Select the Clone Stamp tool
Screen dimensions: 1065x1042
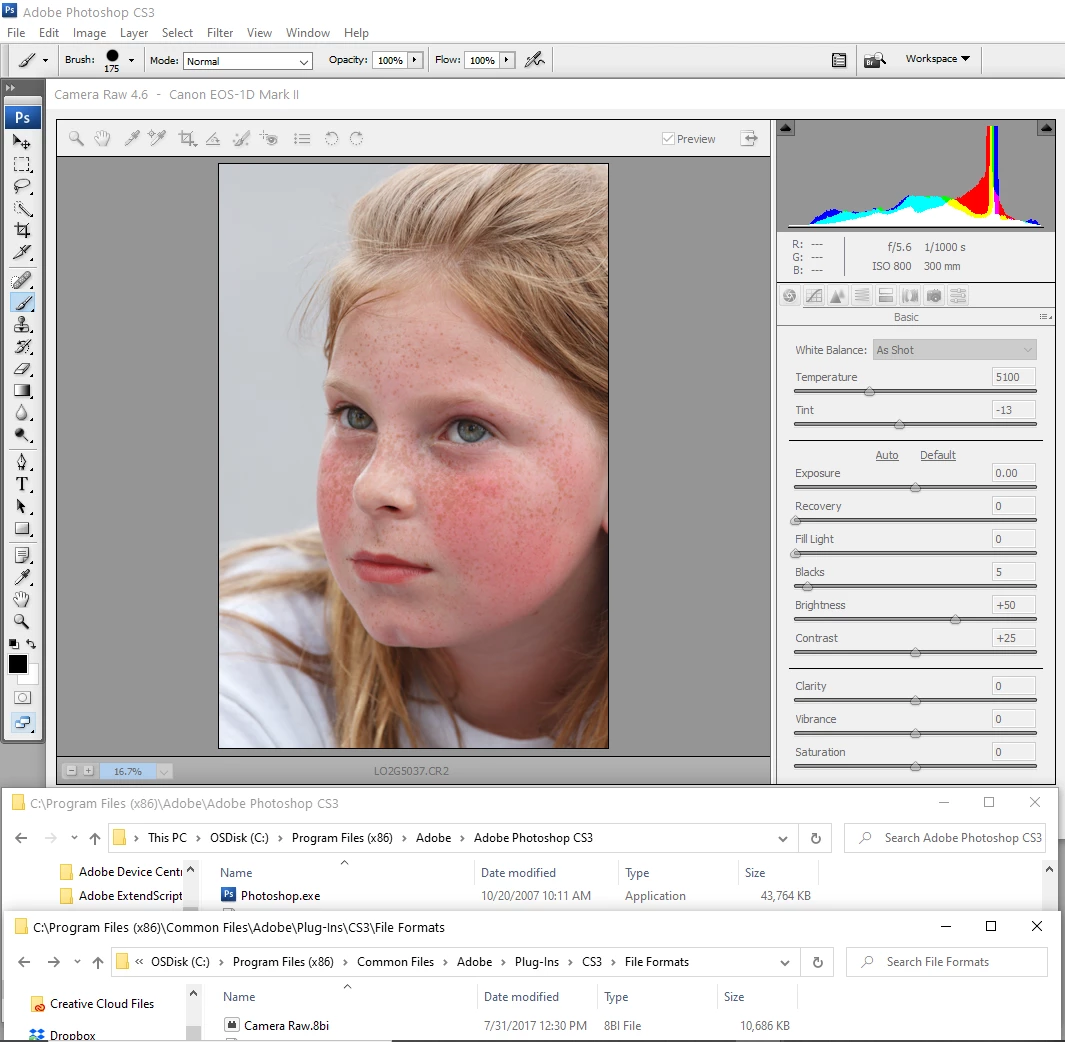point(22,325)
